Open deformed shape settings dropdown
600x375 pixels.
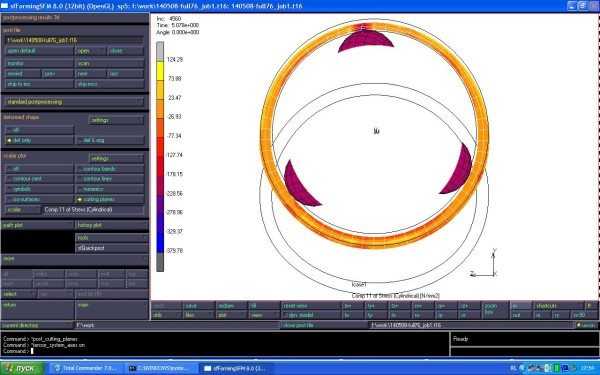tap(116, 120)
